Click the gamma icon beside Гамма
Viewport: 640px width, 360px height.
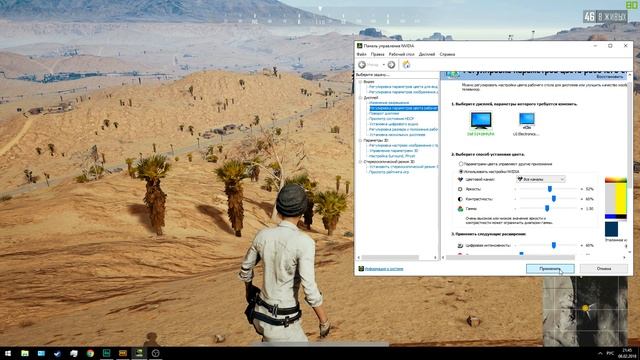[460, 209]
